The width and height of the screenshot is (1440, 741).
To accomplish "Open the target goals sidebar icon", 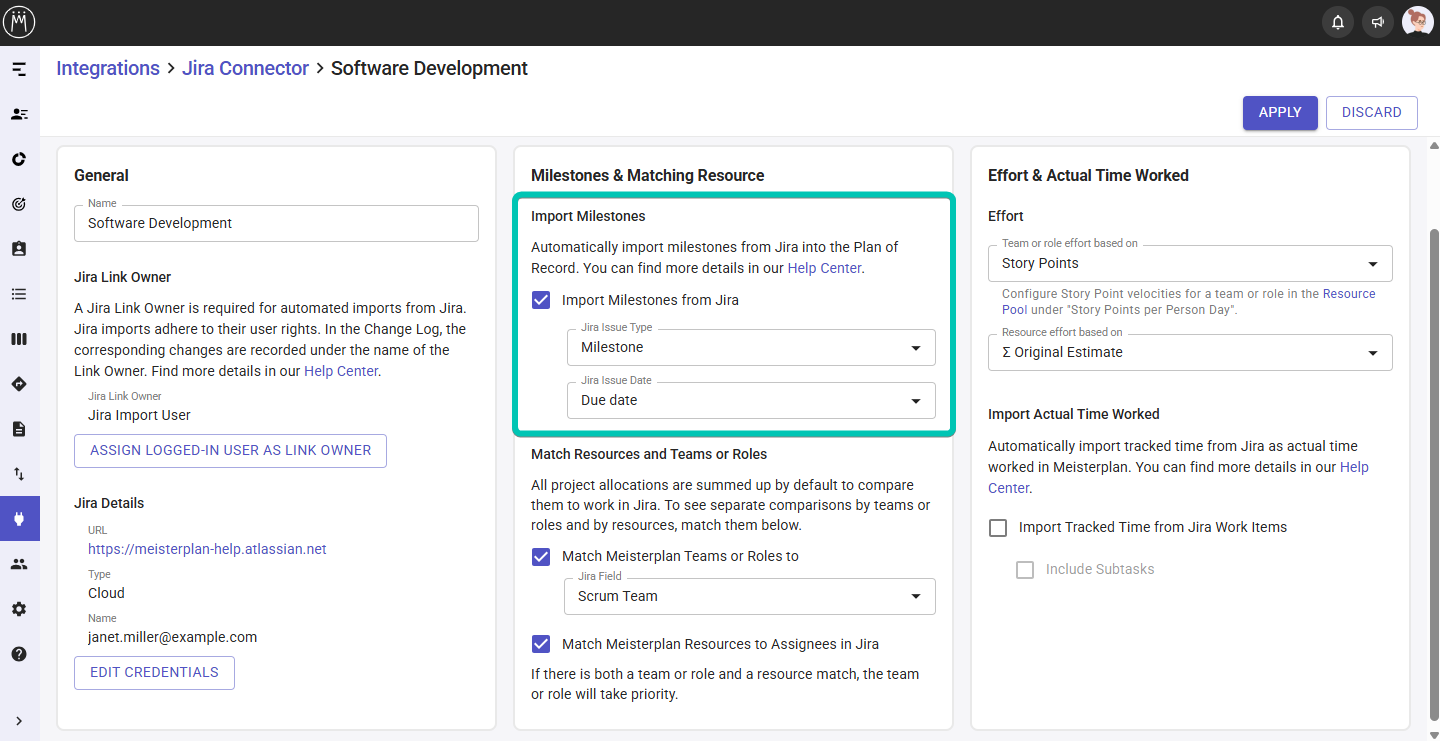I will coord(19,204).
